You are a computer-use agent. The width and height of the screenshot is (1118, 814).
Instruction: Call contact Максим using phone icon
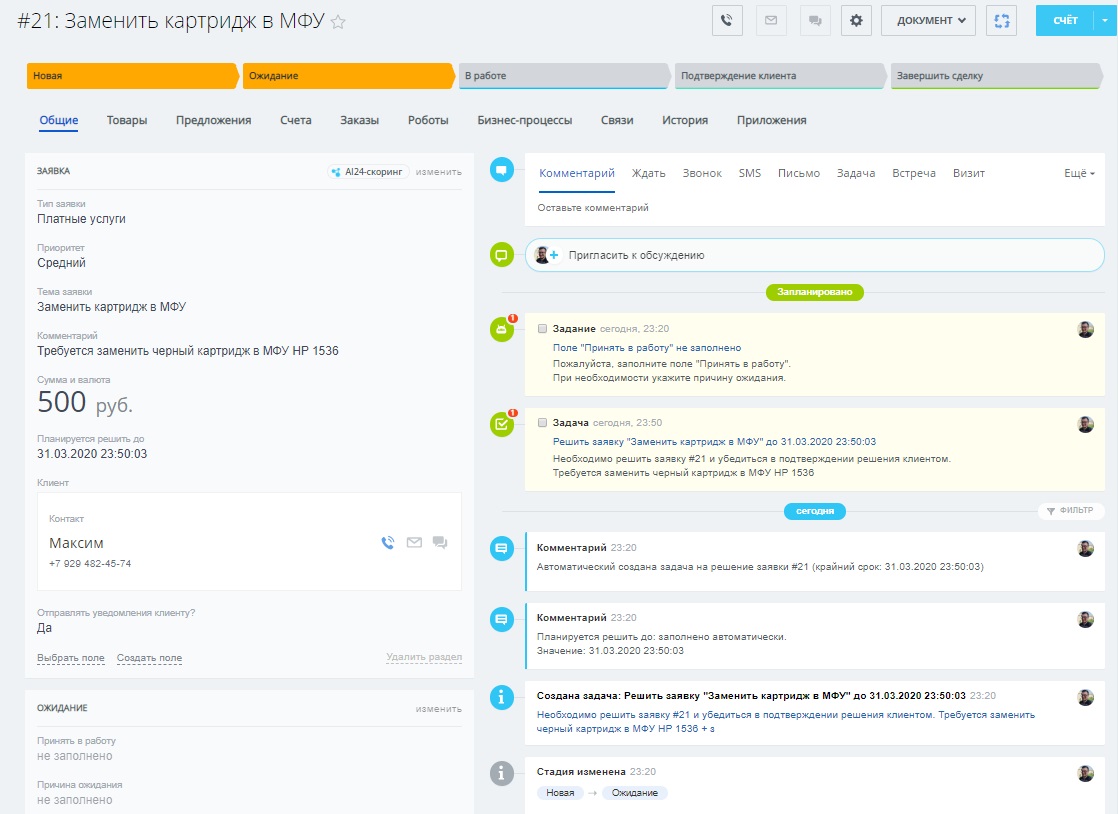[x=388, y=543]
